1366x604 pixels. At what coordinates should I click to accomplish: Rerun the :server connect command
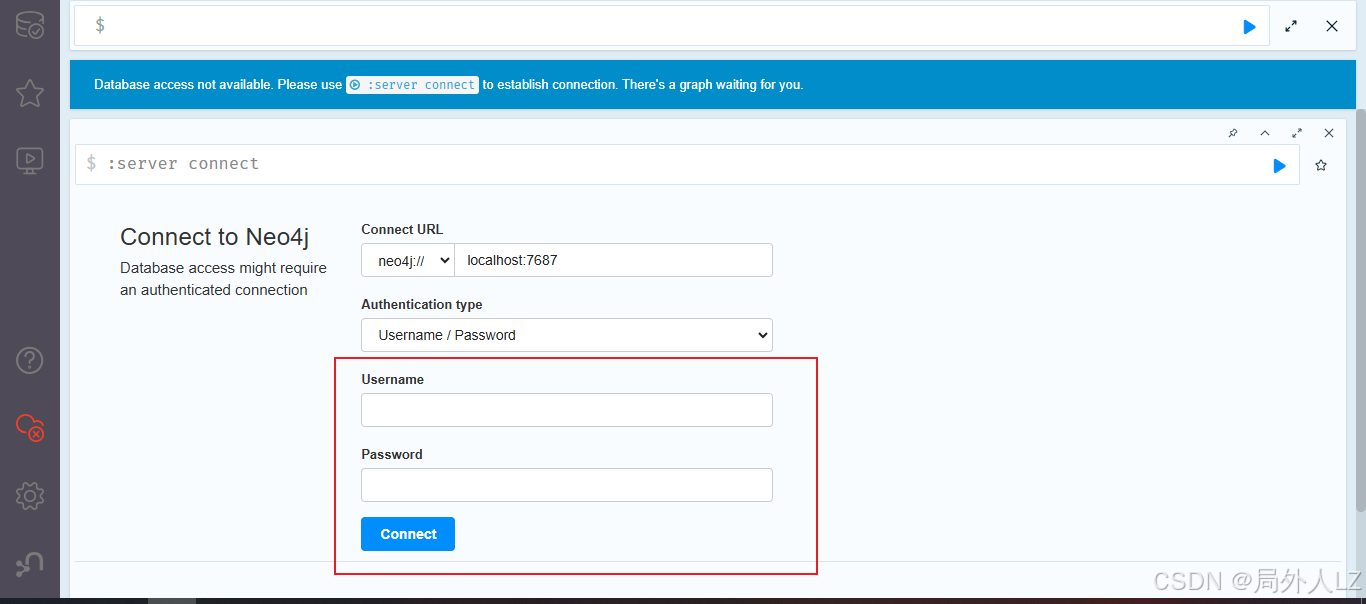click(x=1279, y=166)
